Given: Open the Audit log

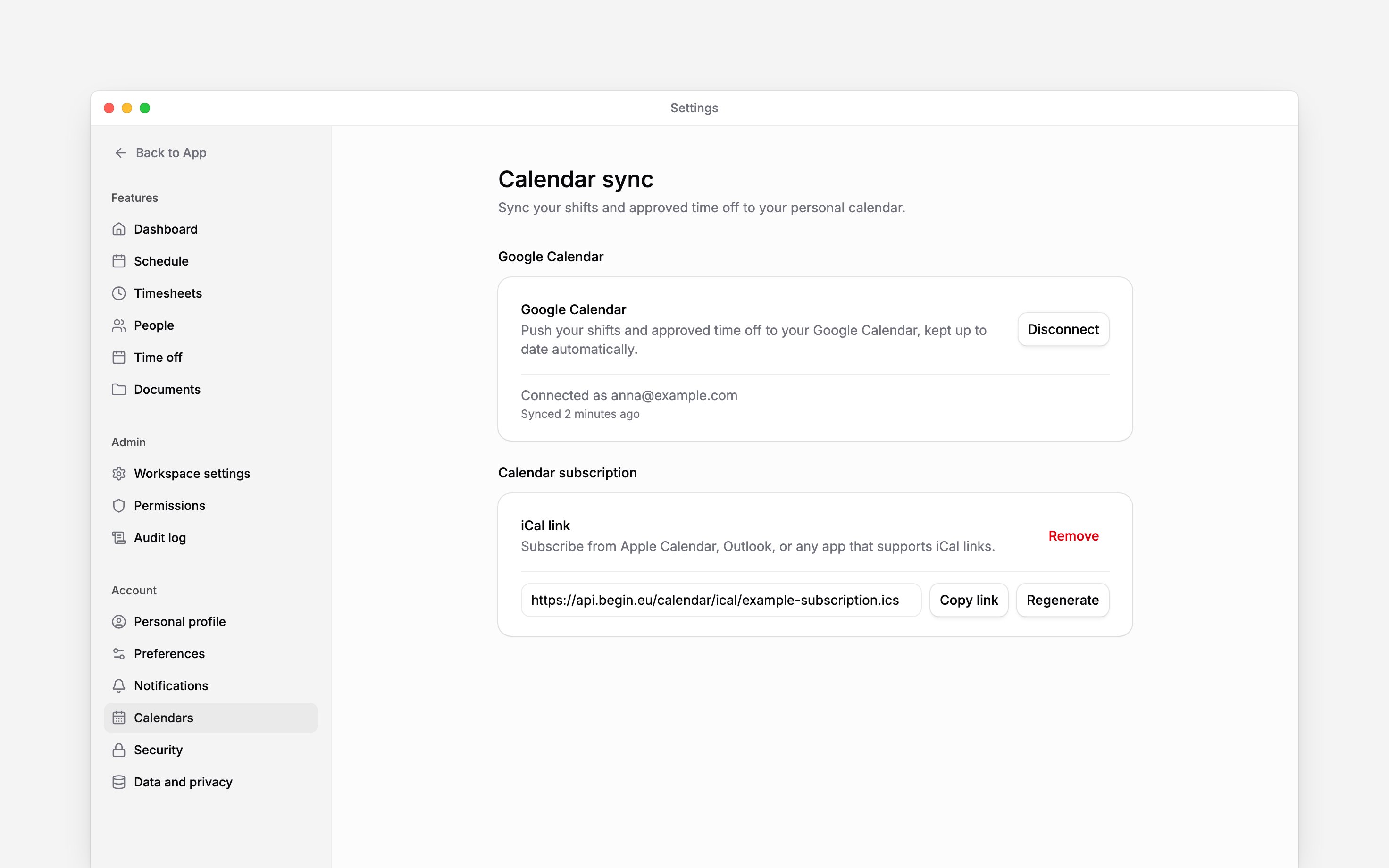Looking at the screenshot, I should pos(210,538).
